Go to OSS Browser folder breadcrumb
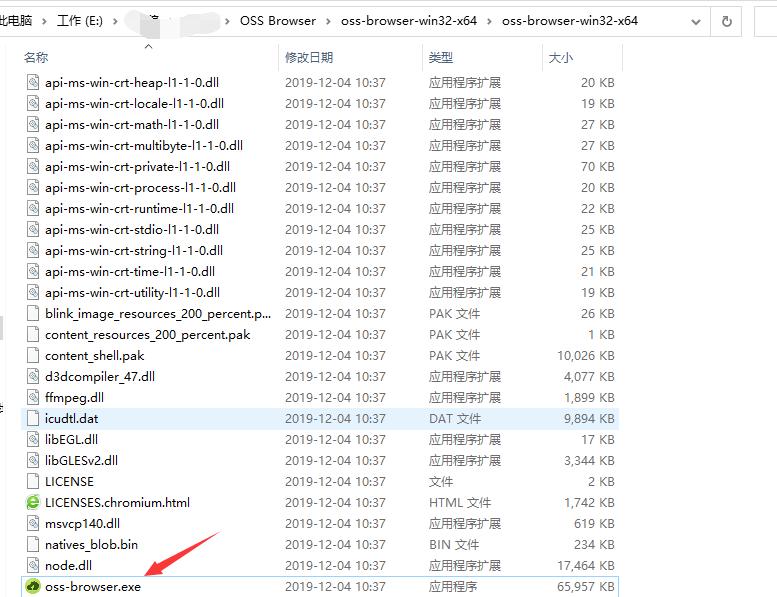Viewport: 777px width, 597px height. (278, 21)
